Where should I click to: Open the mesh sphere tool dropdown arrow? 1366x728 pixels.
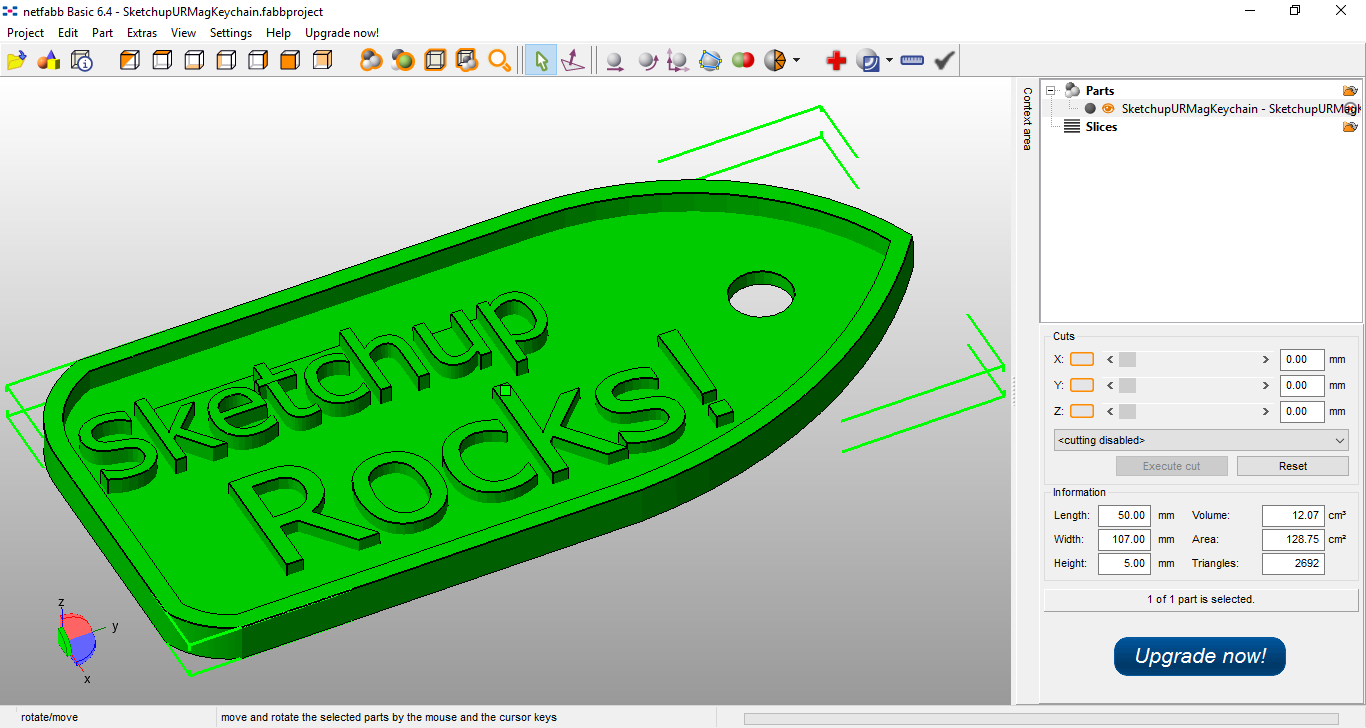[796, 61]
